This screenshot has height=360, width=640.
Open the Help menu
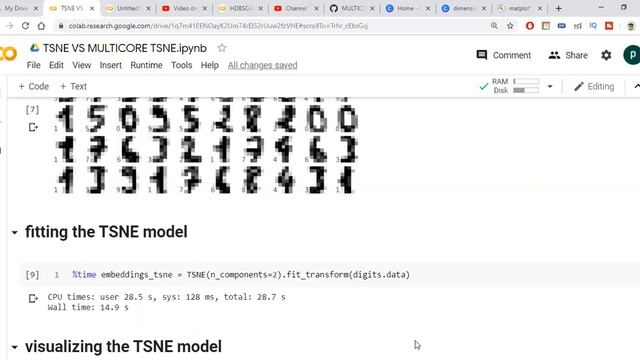(x=209, y=65)
